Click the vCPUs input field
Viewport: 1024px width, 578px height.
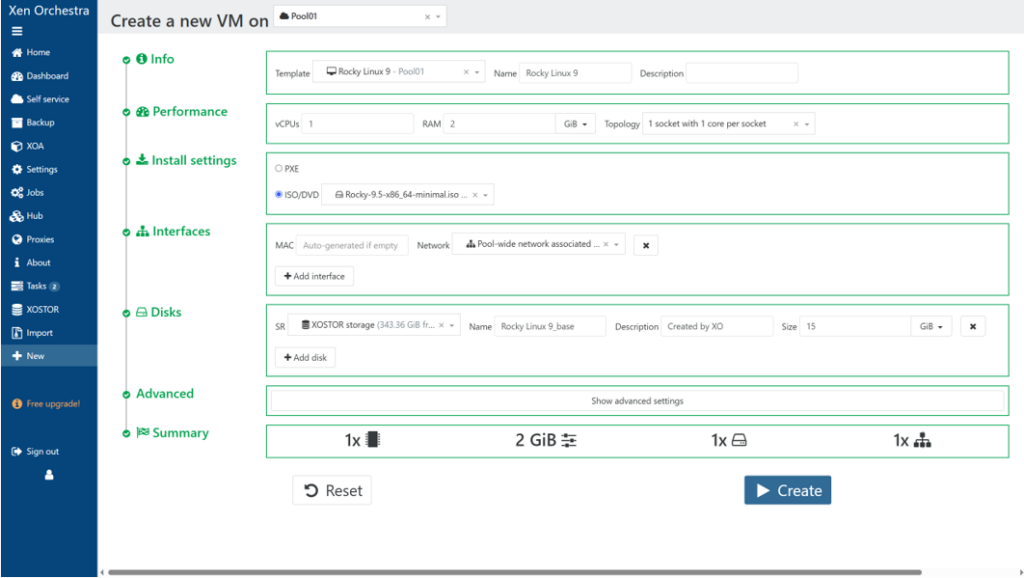click(x=357, y=124)
